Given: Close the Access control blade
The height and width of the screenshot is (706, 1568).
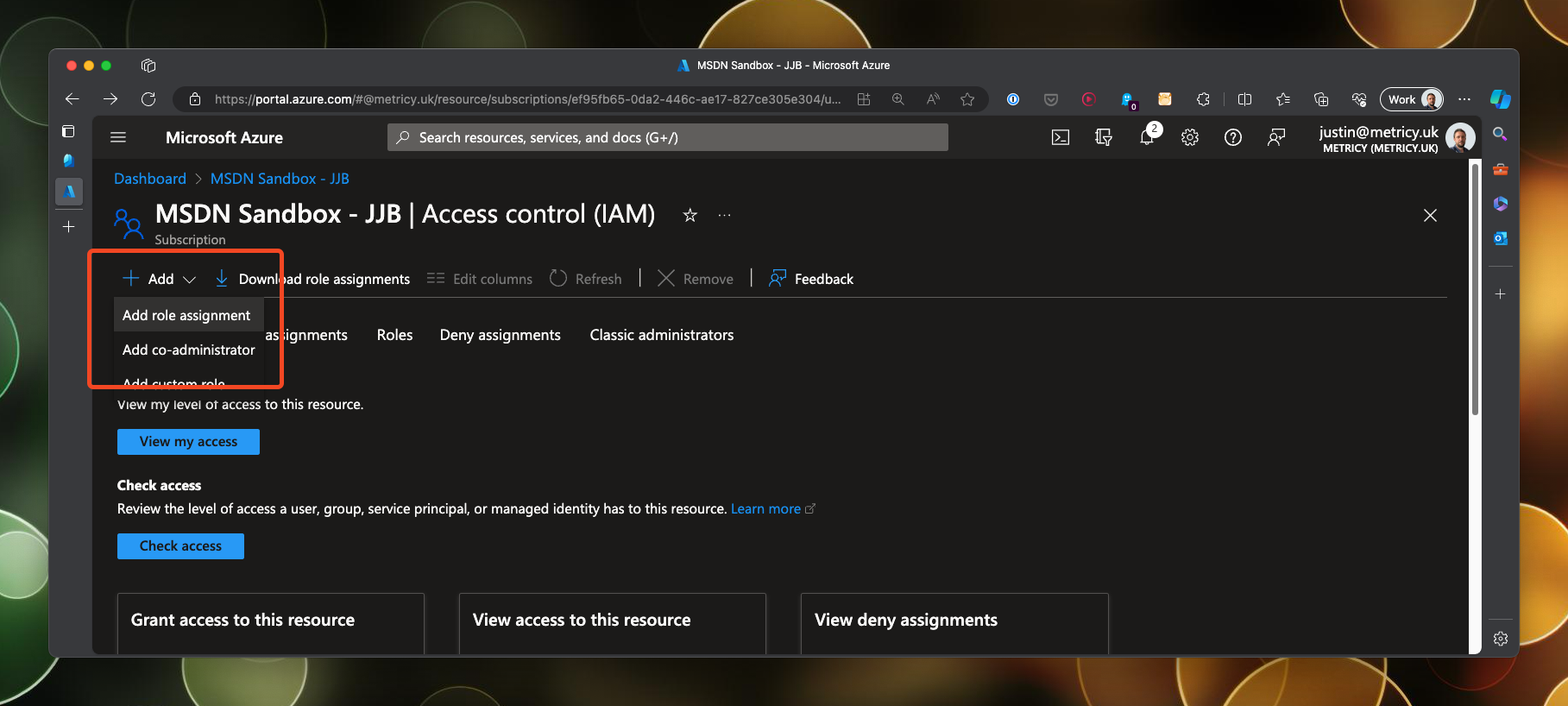Looking at the screenshot, I should [1430, 215].
